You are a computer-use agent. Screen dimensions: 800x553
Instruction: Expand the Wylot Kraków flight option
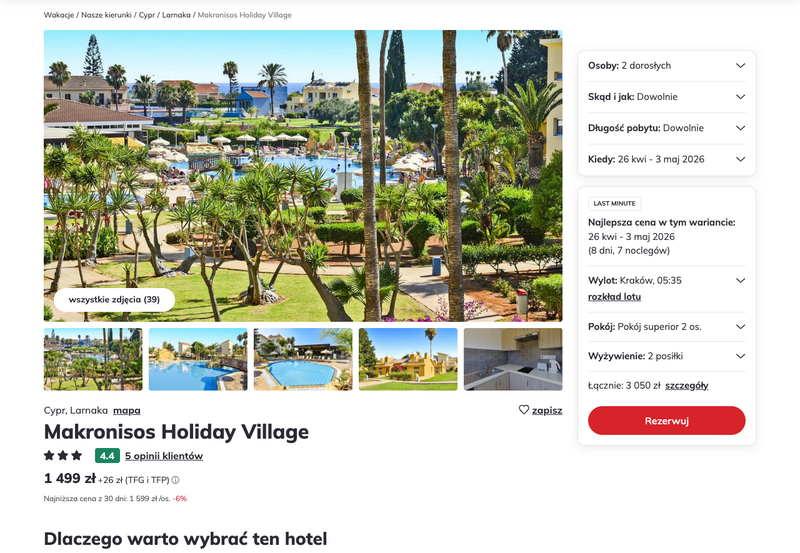[740, 280]
